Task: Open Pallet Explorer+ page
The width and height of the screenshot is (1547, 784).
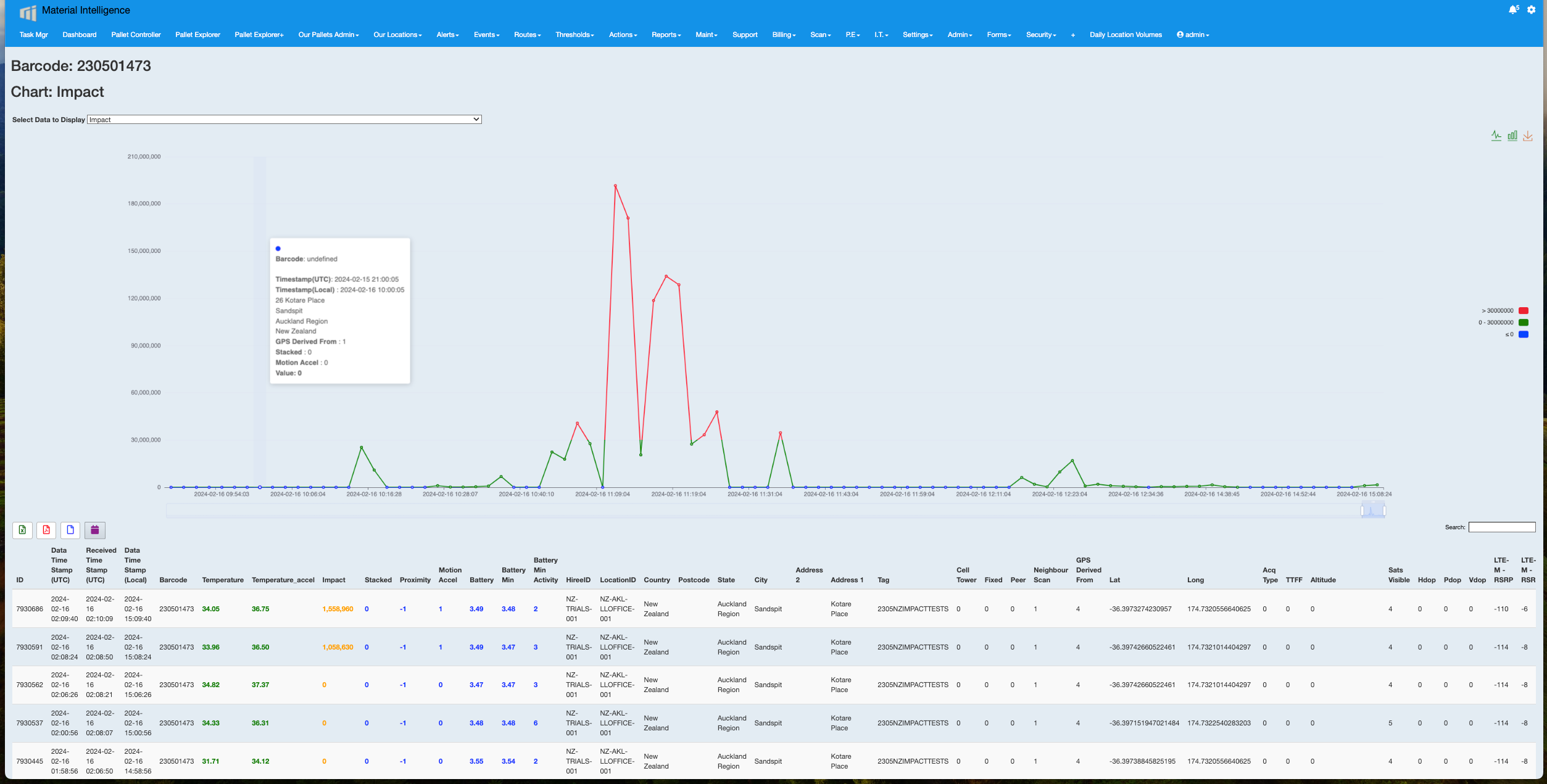Action: (x=259, y=35)
